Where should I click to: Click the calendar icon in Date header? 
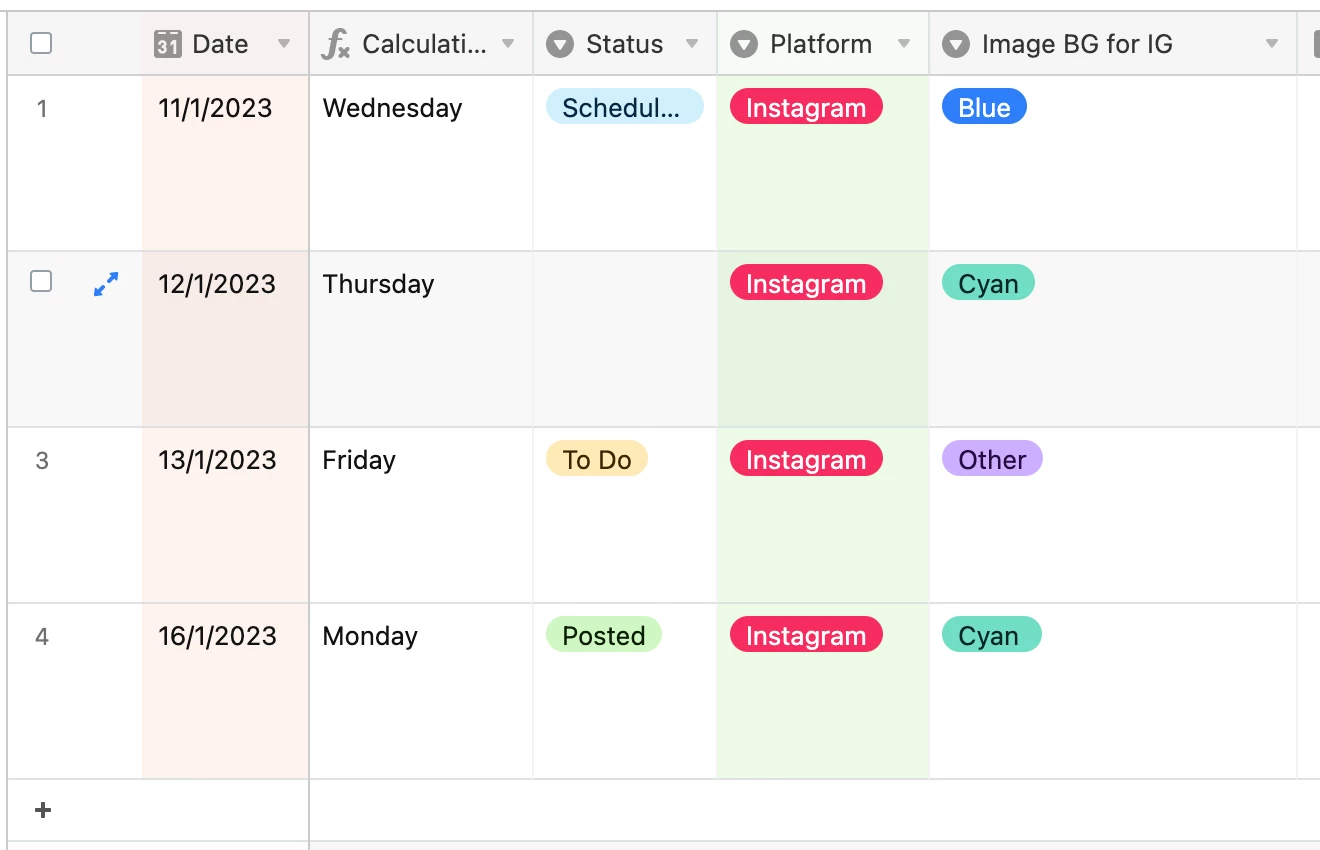coord(167,44)
